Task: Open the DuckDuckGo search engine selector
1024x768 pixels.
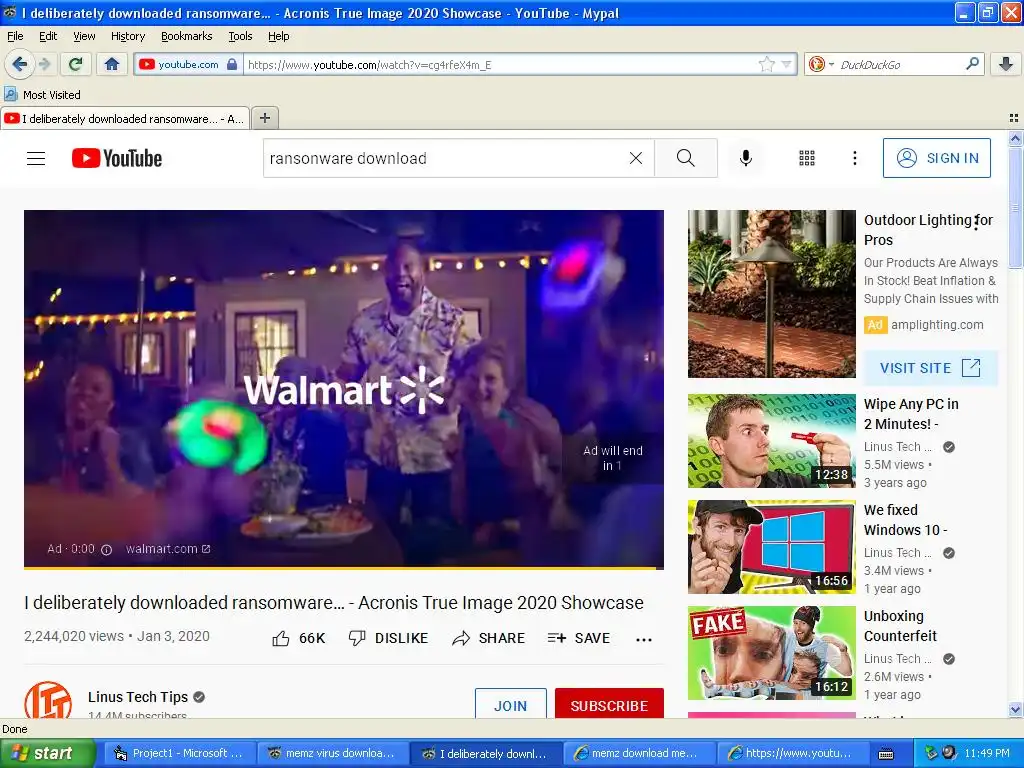Action: pyautogui.click(x=820, y=64)
